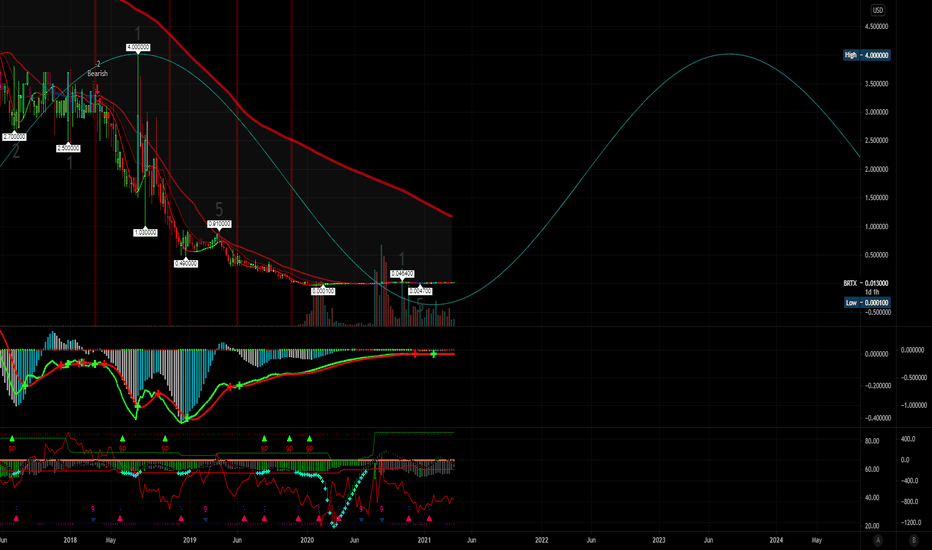Click the 4.000000 pivot label above the spike

coord(138,47)
